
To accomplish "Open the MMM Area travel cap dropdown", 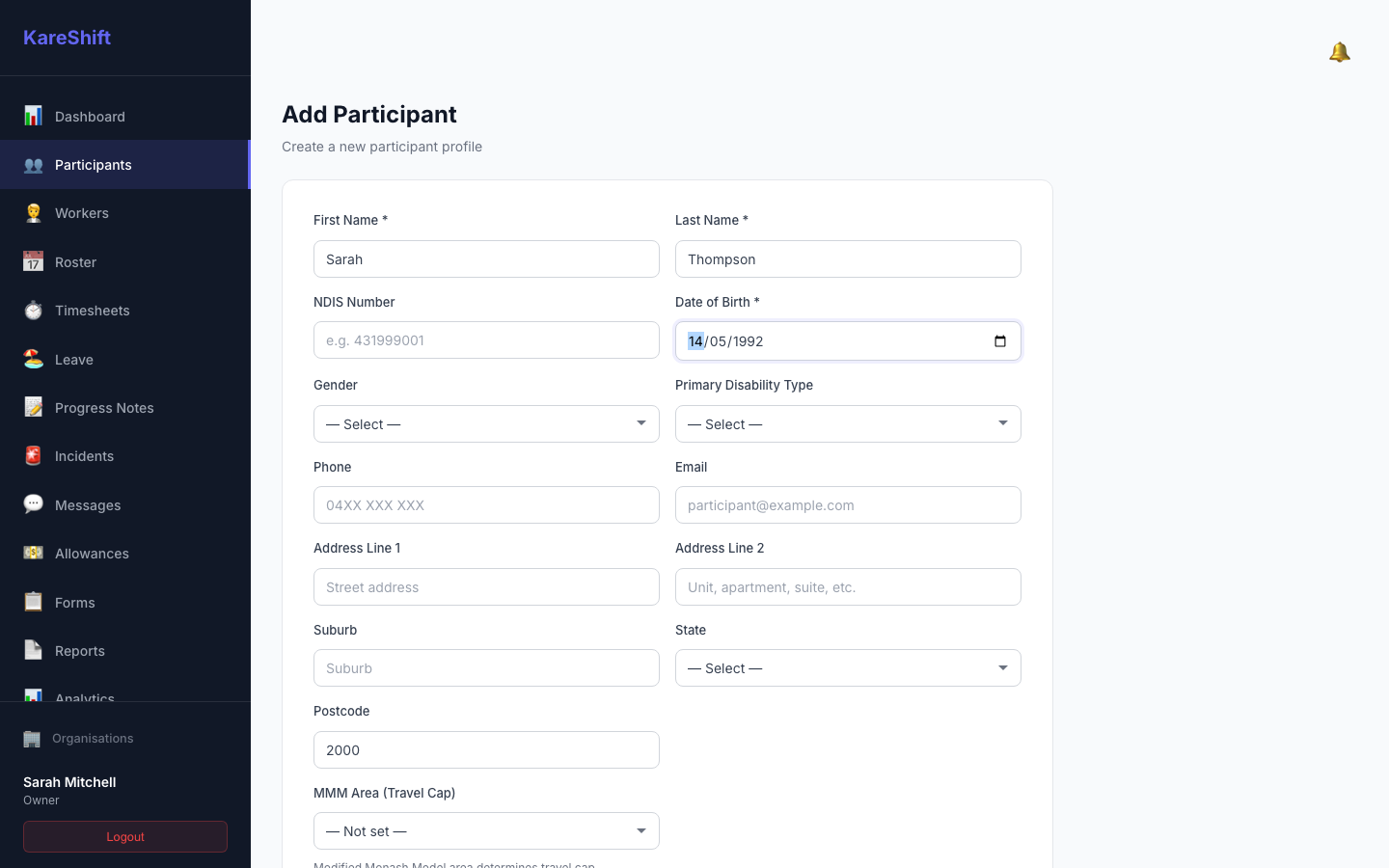I will point(486,830).
